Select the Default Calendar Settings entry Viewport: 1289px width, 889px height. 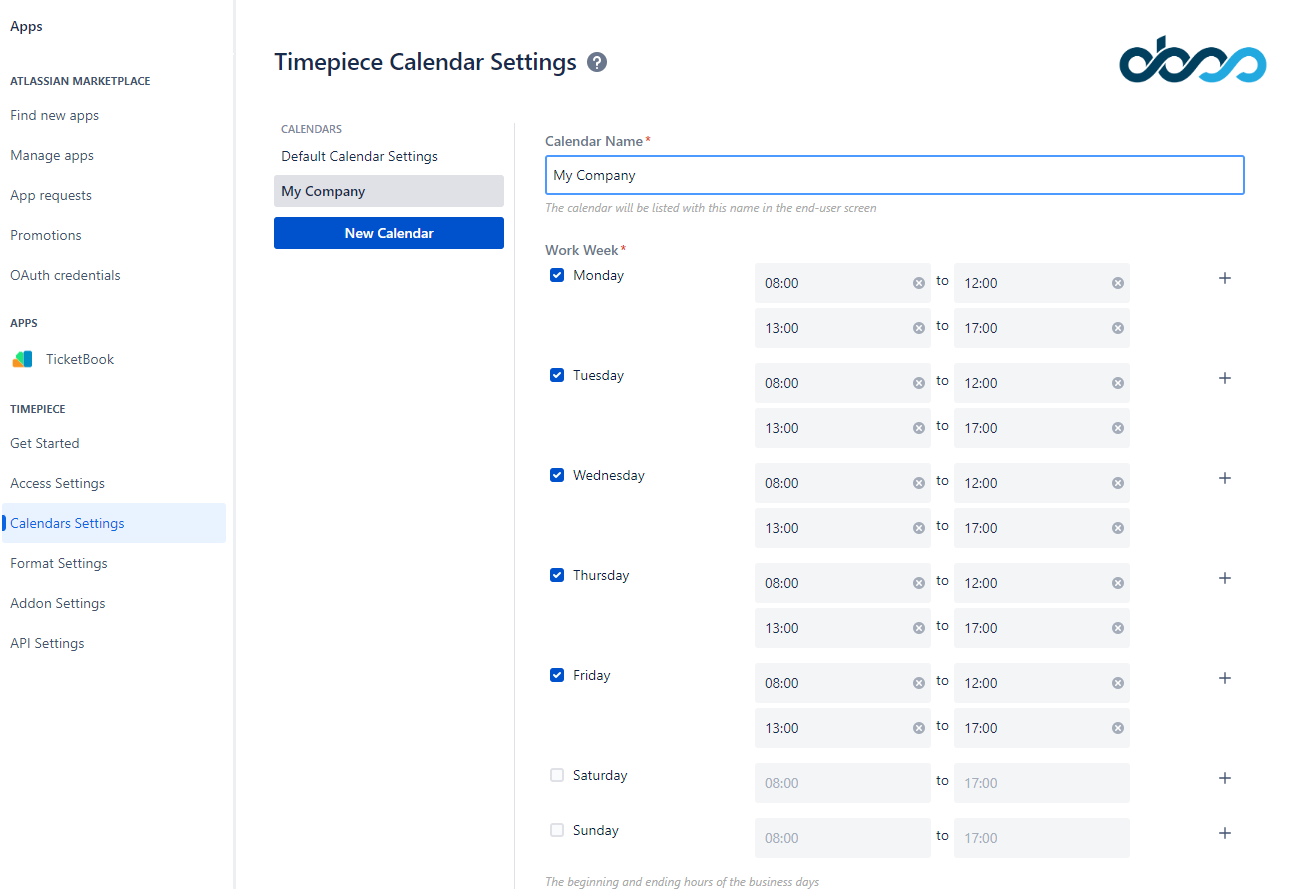(357, 156)
